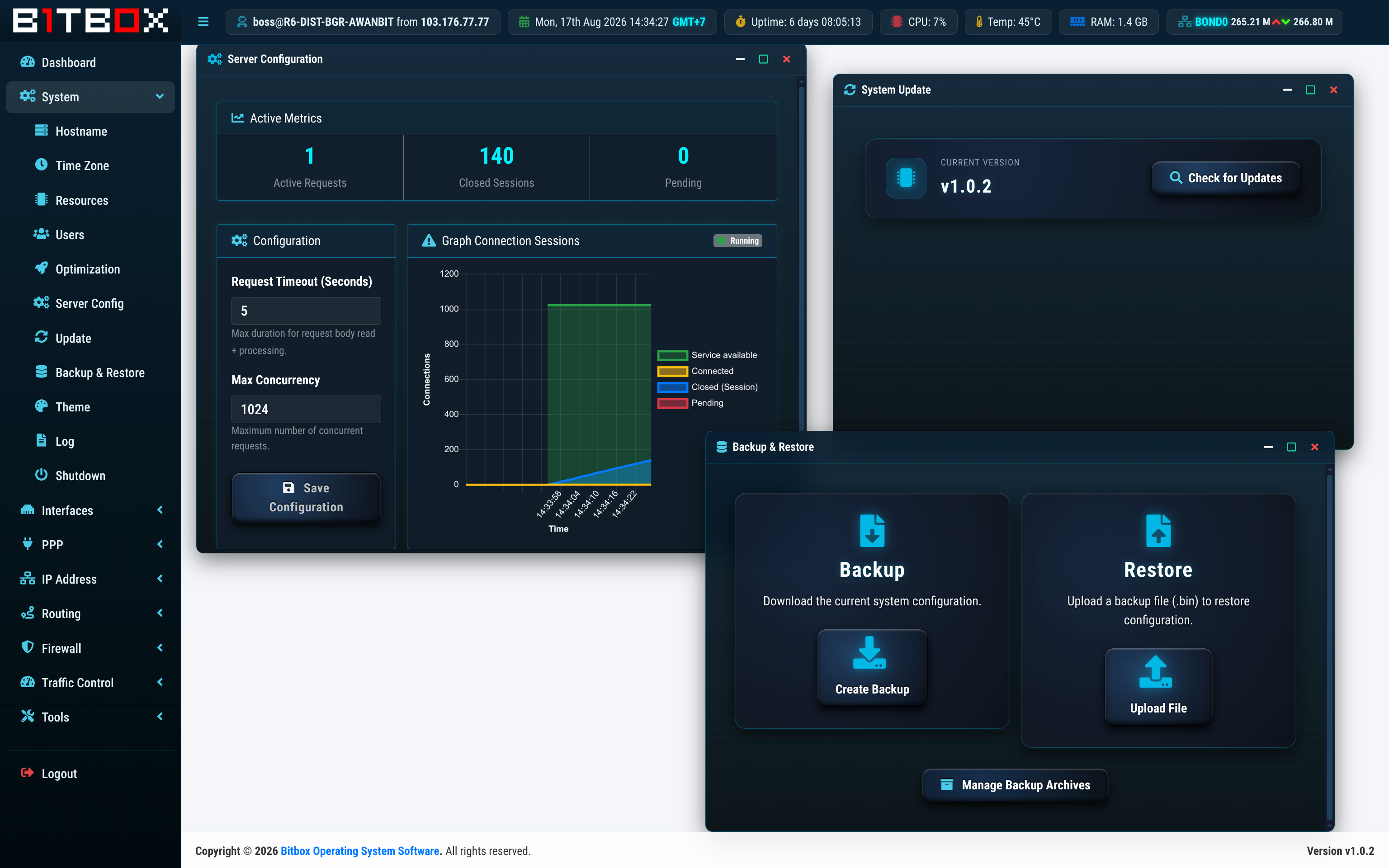Click Create Backup button
This screenshot has width=1389, height=868.
point(872,667)
